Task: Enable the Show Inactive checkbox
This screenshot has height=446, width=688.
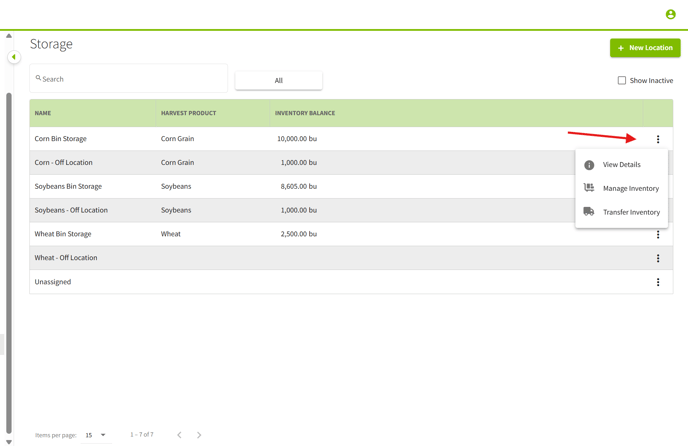Action: click(622, 80)
